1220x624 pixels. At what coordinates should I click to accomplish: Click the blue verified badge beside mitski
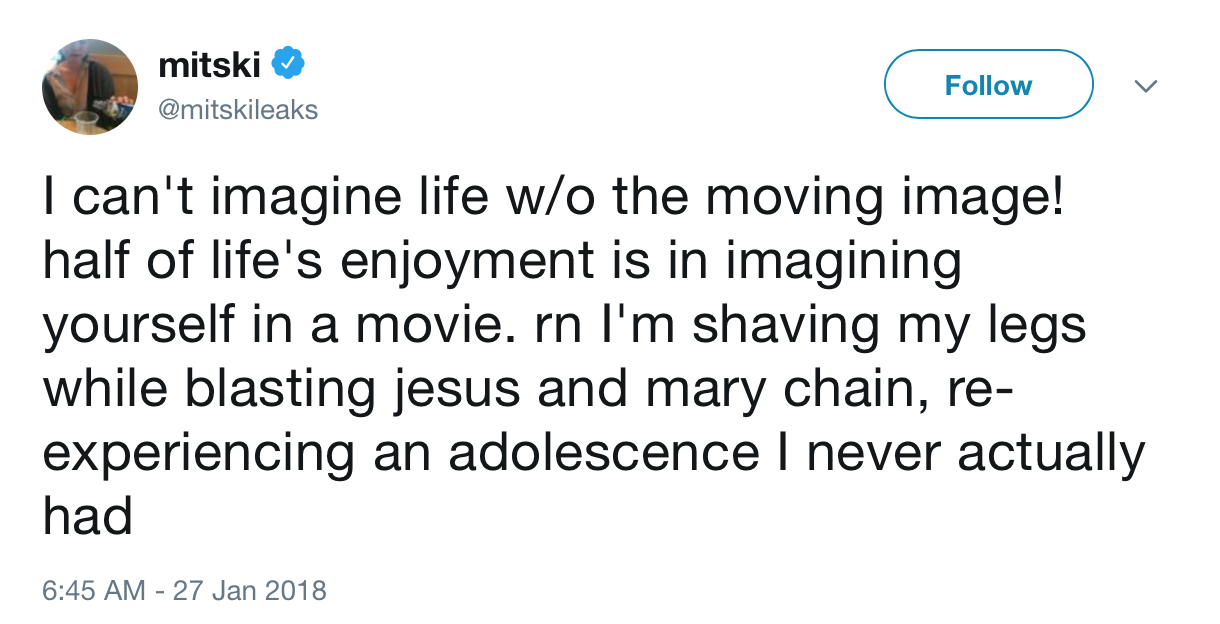tap(290, 64)
